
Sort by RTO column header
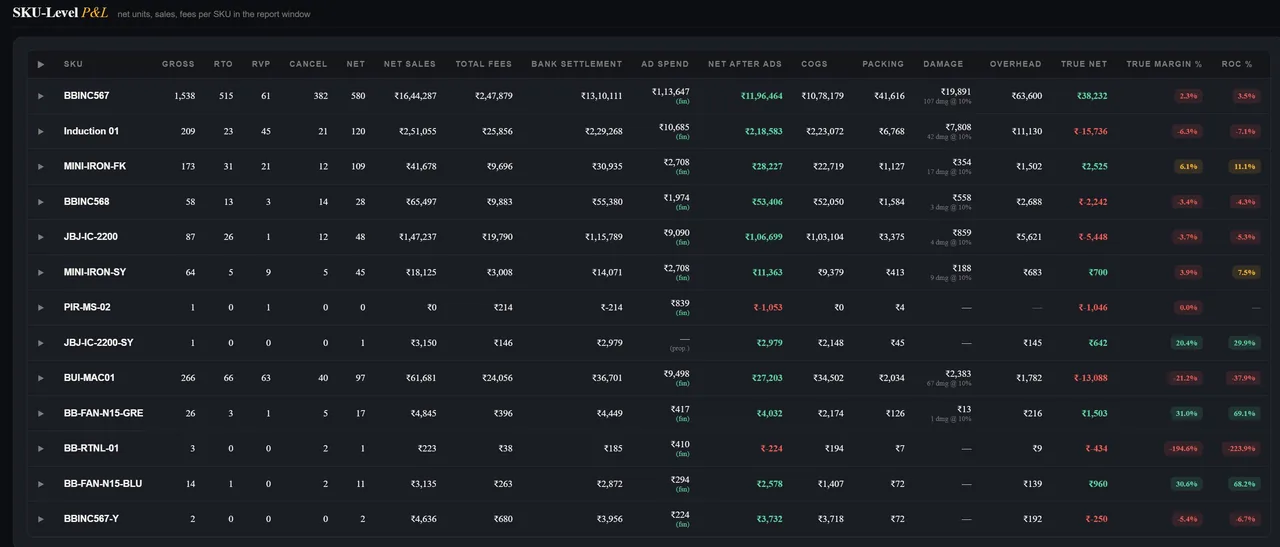tap(223, 64)
